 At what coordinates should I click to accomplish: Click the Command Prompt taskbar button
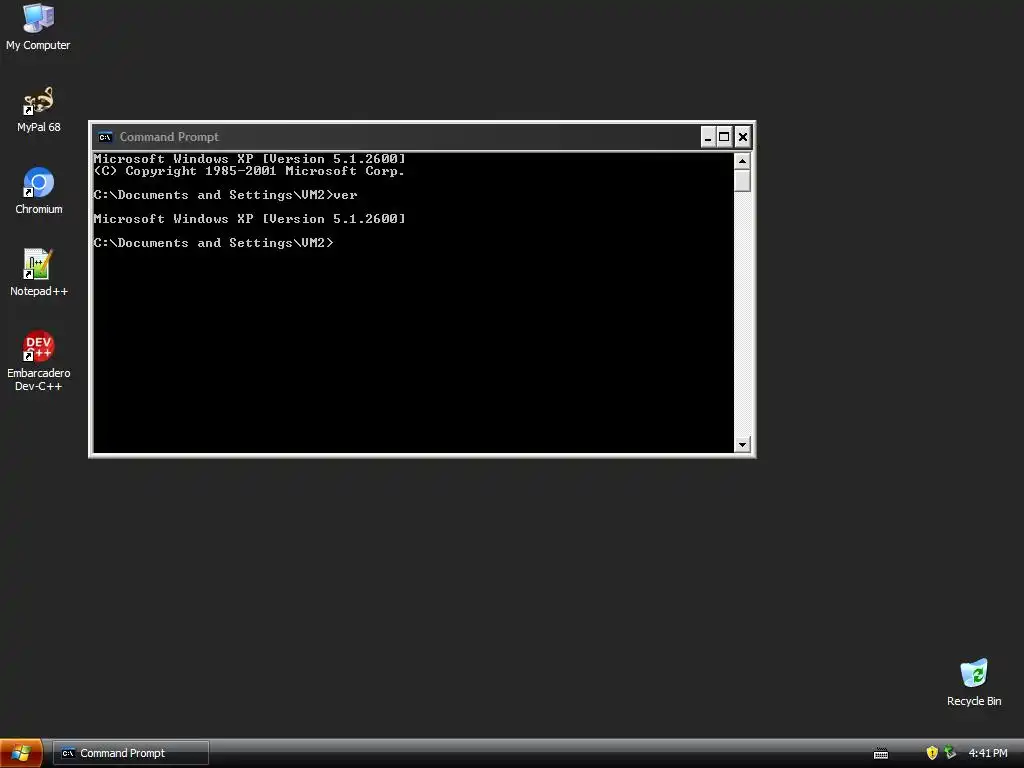click(131, 753)
